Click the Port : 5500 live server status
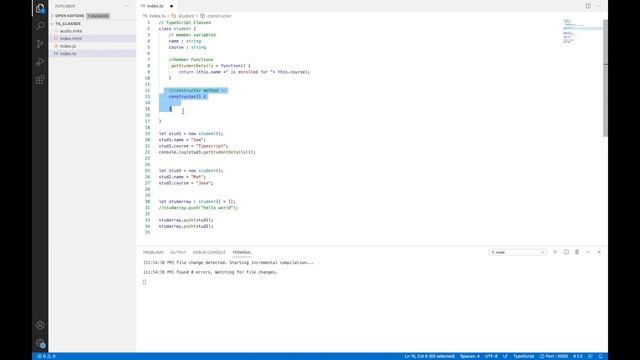Screen dimensions: 640x360 [x=554, y=356]
